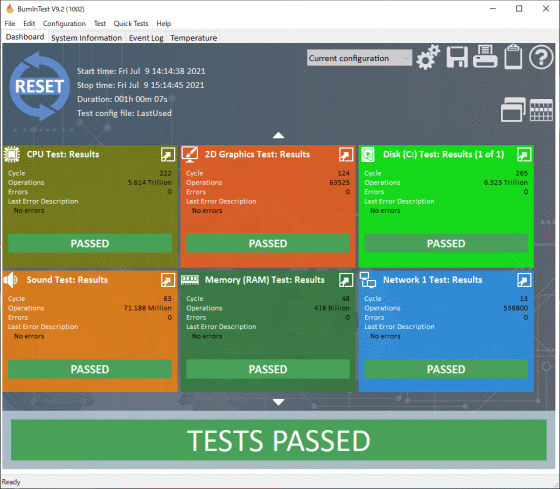
Task: Switch to Temperature tab
Action: tap(194, 38)
